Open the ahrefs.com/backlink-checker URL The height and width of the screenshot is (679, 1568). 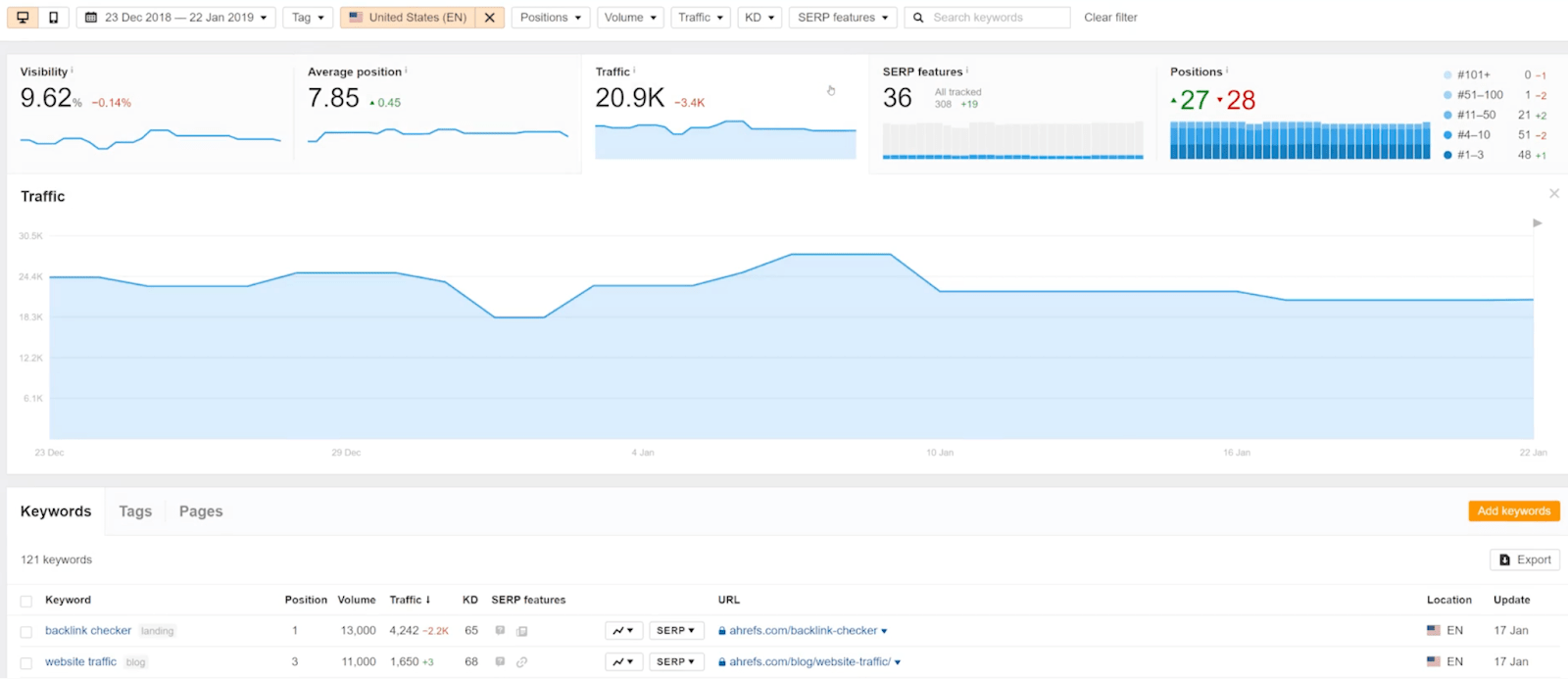(x=803, y=631)
